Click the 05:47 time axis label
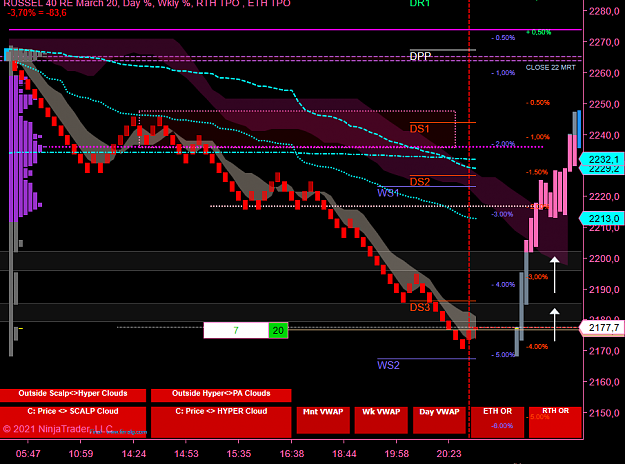This screenshot has width=625, height=464. (28, 454)
